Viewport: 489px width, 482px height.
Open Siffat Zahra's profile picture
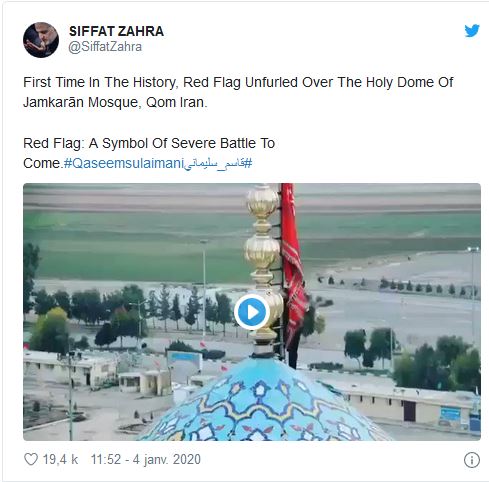click(x=41, y=40)
